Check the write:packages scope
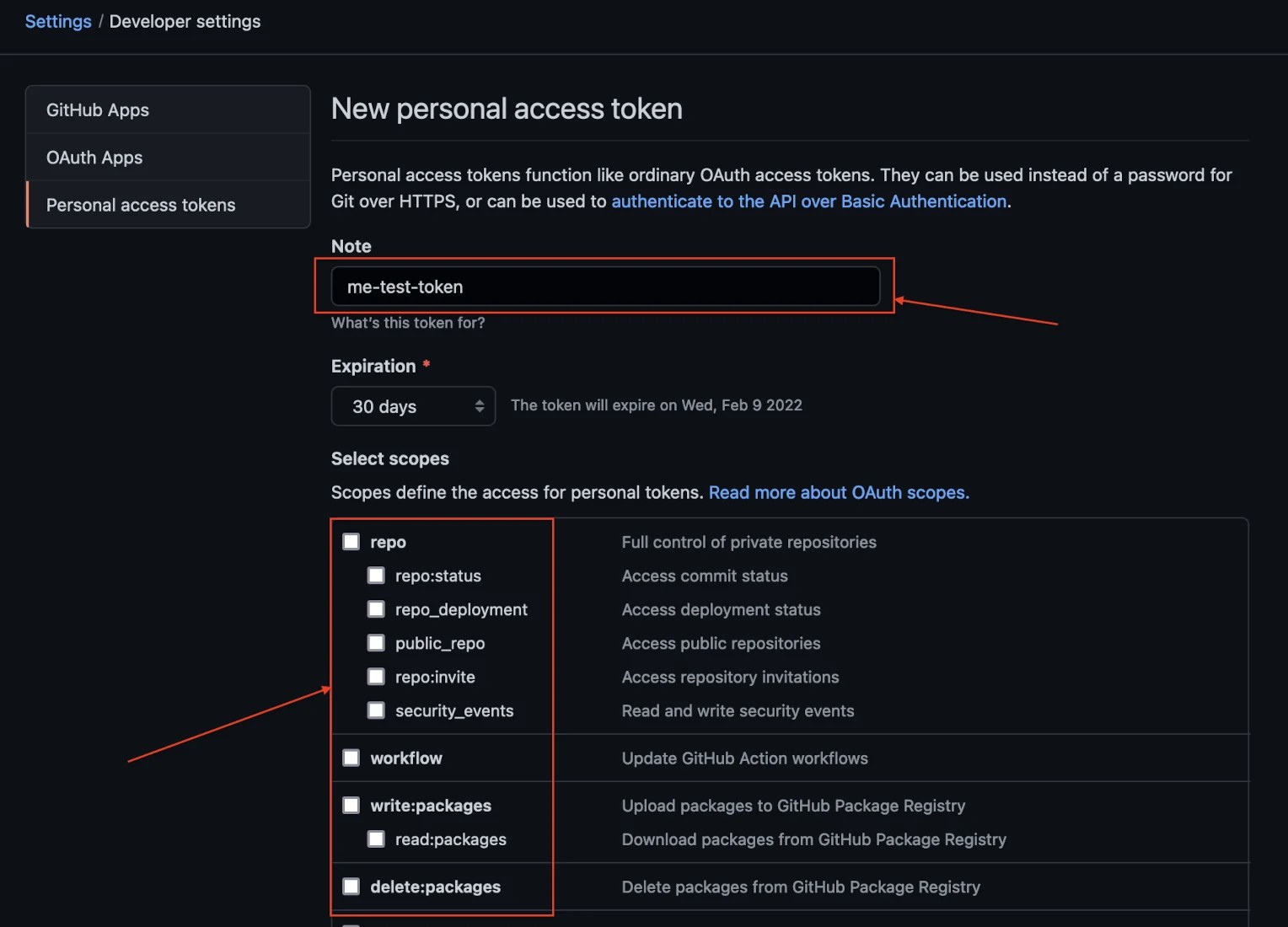1288x927 pixels. point(351,805)
